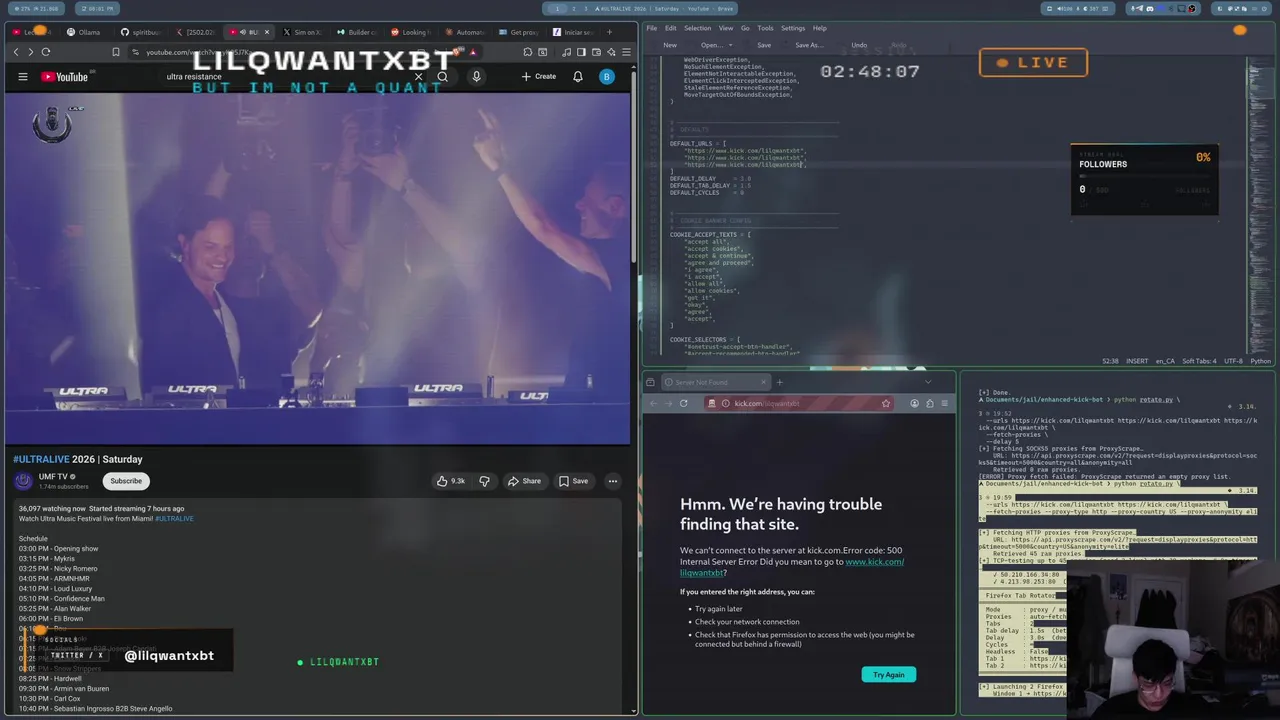Go back in the Brave browser
1280x720 pixels.
coord(16,52)
